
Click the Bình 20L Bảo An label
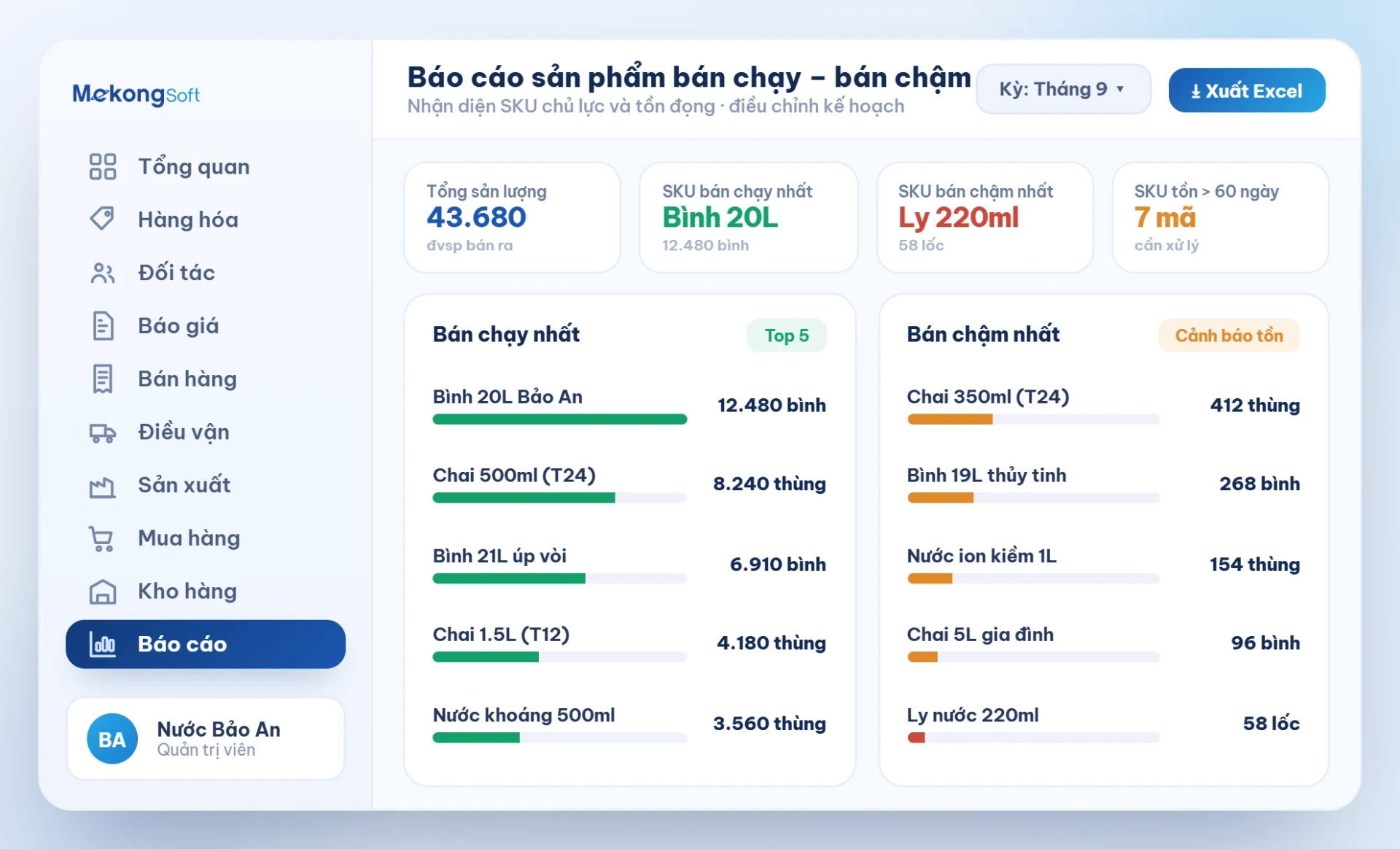pyautogui.click(x=507, y=397)
